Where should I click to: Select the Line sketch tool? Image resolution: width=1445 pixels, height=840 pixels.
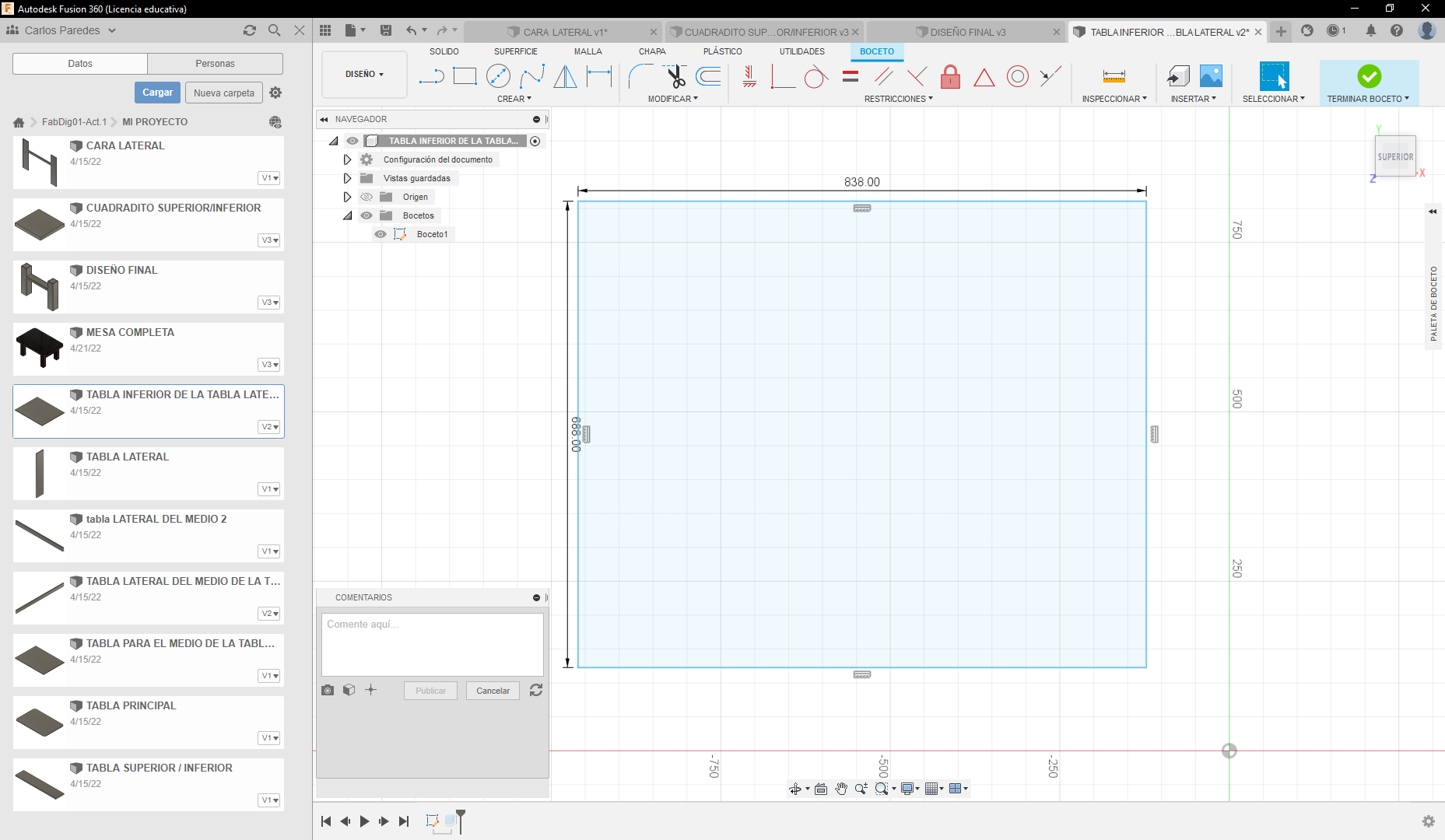[431, 76]
